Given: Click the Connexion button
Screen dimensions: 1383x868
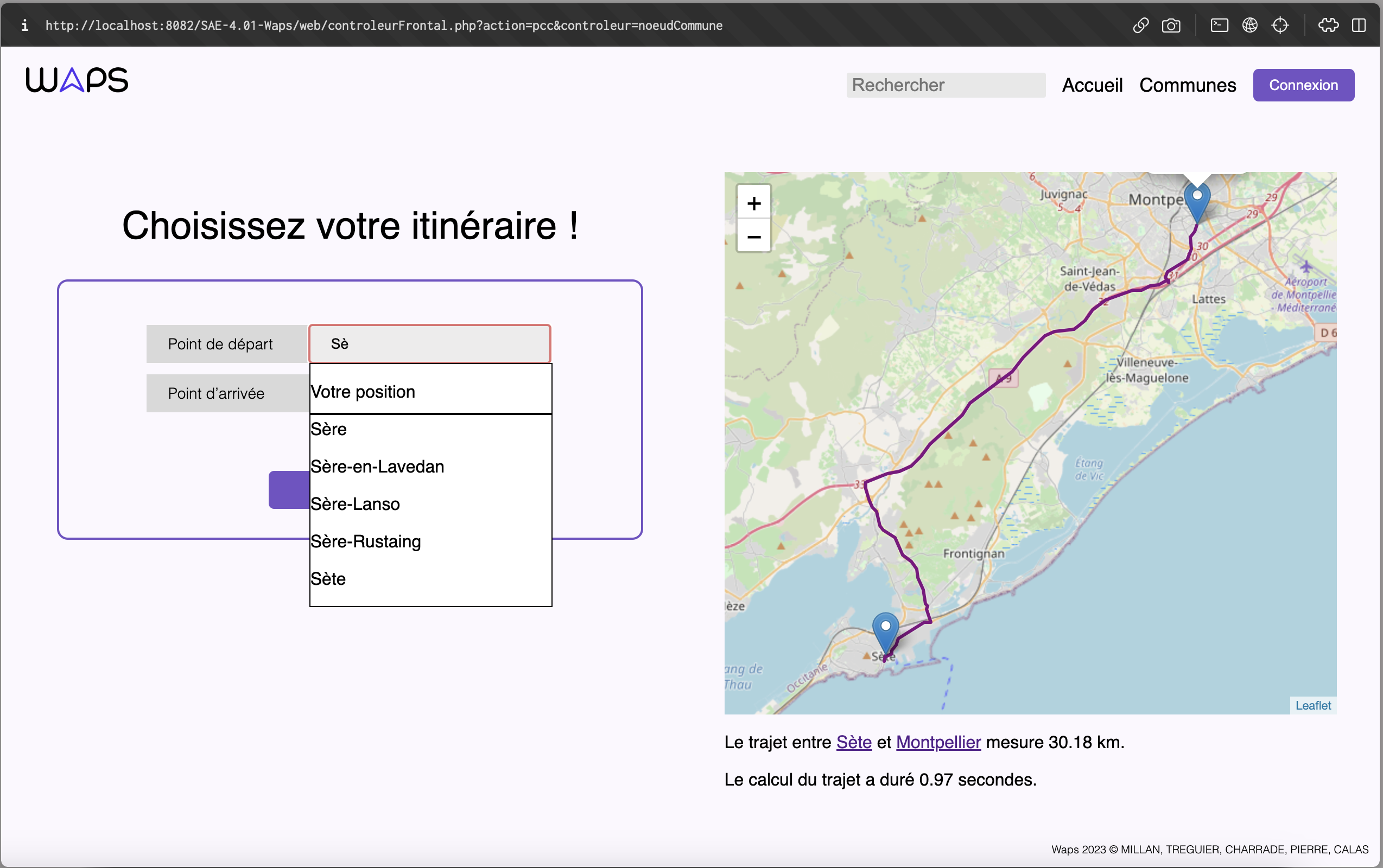Looking at the screenshot, I should point(1303,85).
